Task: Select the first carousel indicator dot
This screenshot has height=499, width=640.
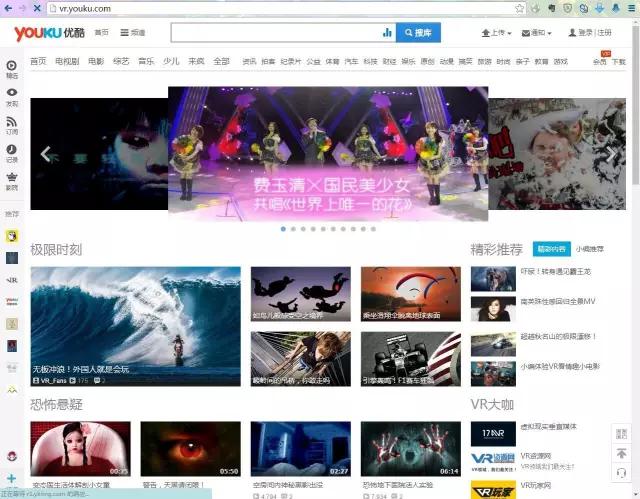Action: [x=283, y=229]
